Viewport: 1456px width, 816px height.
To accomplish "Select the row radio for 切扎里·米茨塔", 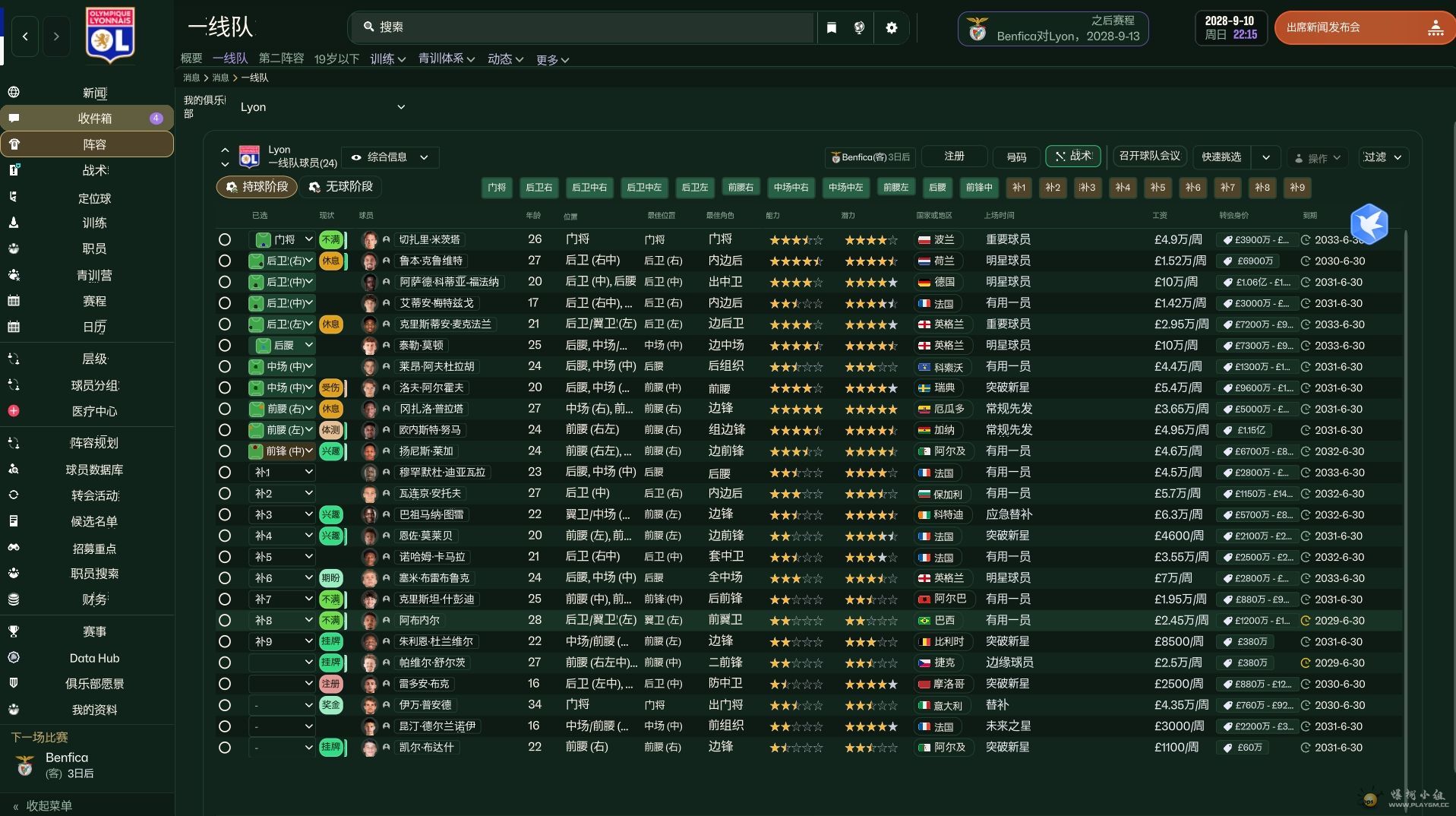I will (225, 239).
